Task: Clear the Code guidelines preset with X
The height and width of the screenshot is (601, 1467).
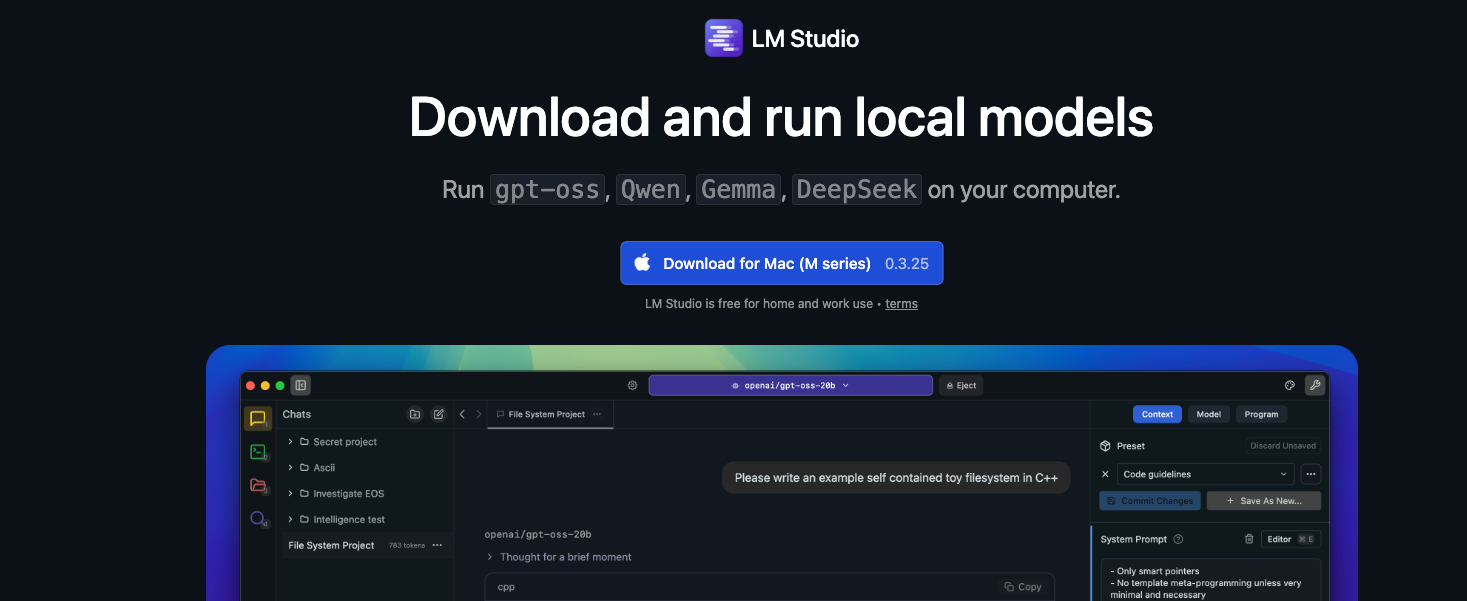Action: click(1105, 474)
